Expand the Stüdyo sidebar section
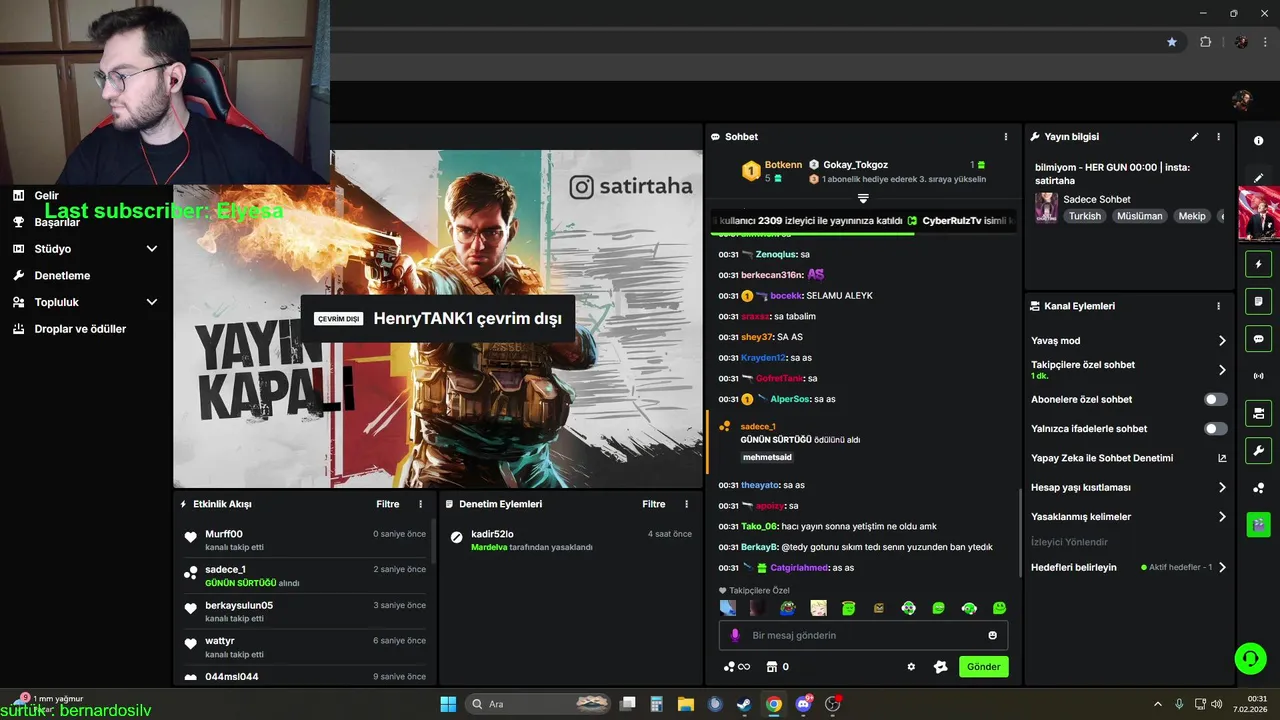The width and height of the screenshot is (1280, 720). point(152,249)
